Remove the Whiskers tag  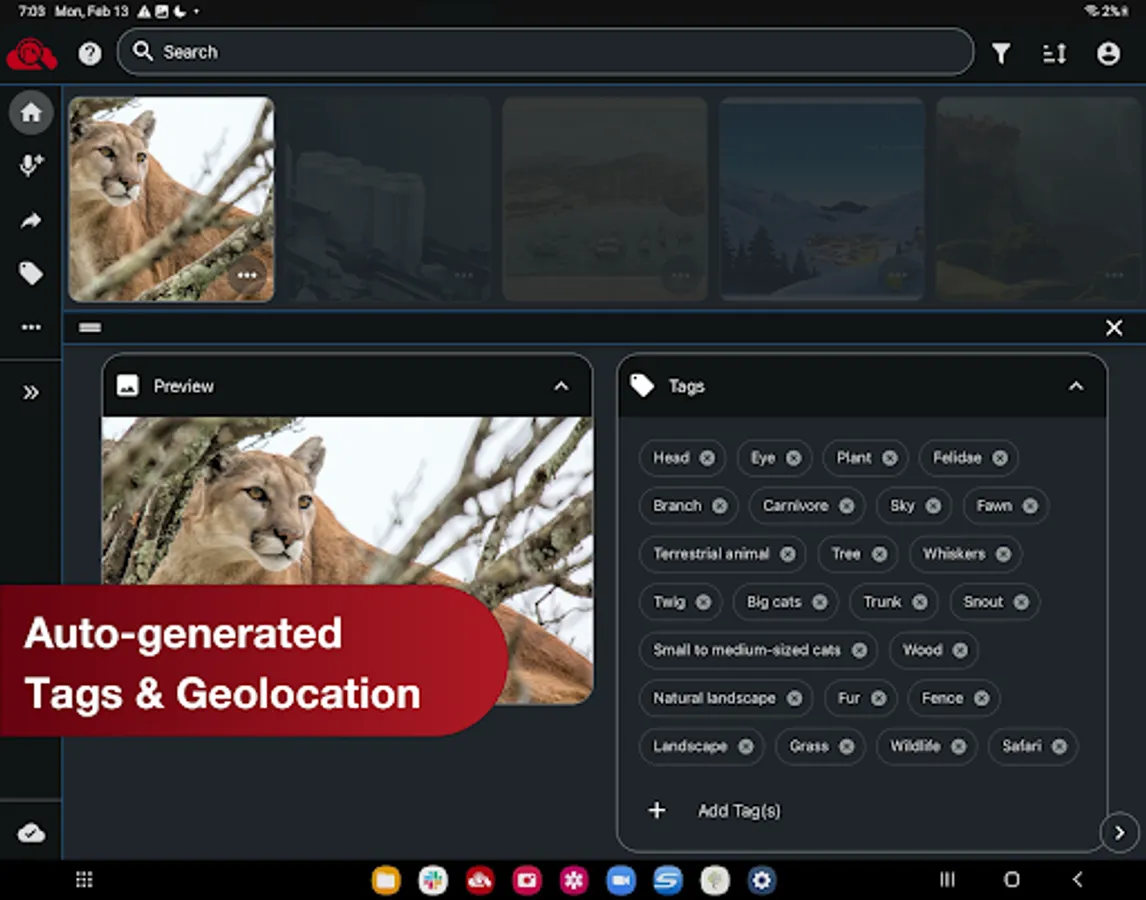pos(1003,554)
